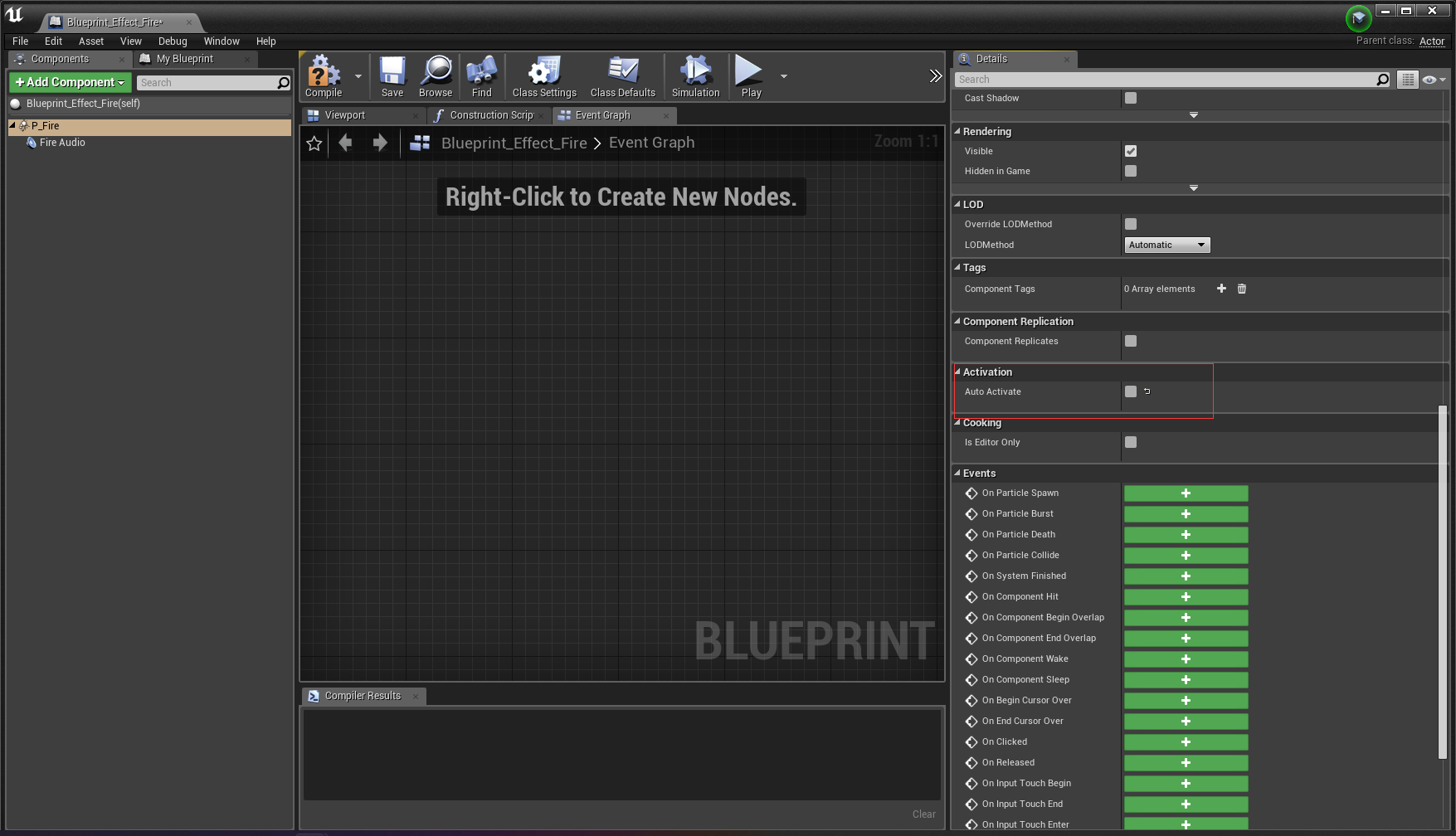This screenshot has width=1456, height=836.
Task: Open Class Settings
Action: click(544, 77)
